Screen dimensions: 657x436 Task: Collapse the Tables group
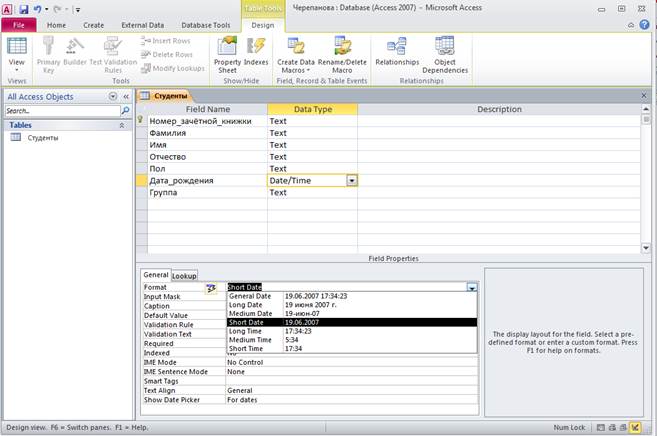[x=122, y=125]
